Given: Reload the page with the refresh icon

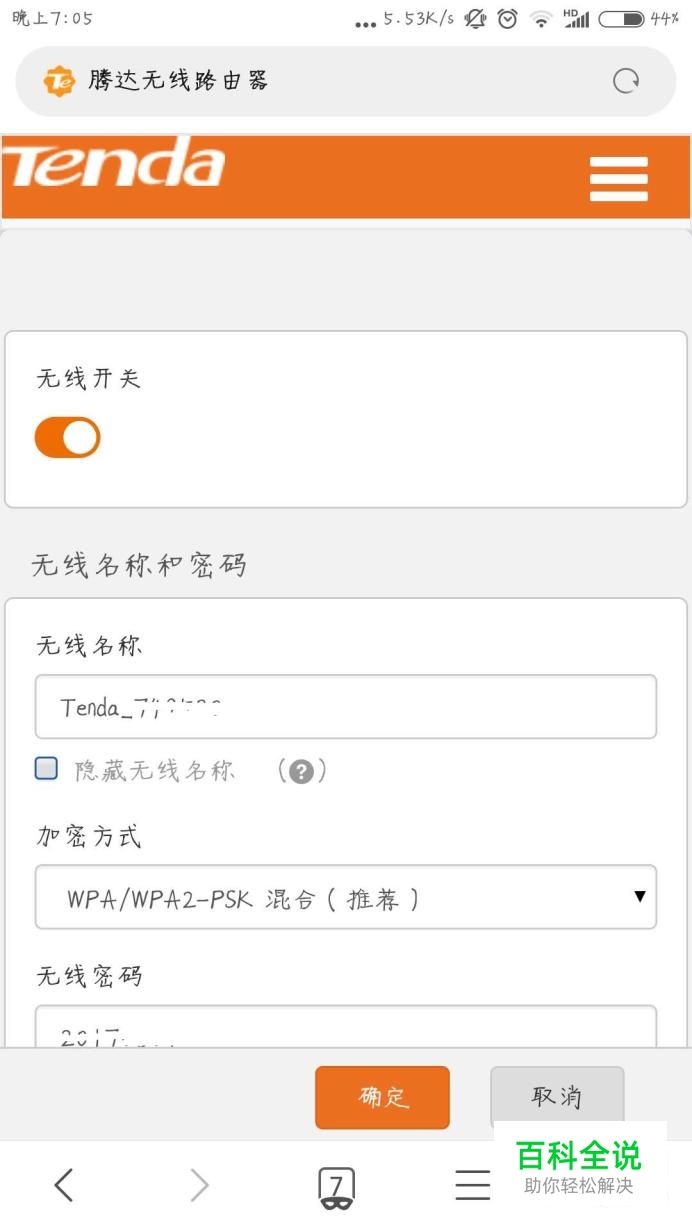Looking at the screenshot, I should click(x=626, y=81).
